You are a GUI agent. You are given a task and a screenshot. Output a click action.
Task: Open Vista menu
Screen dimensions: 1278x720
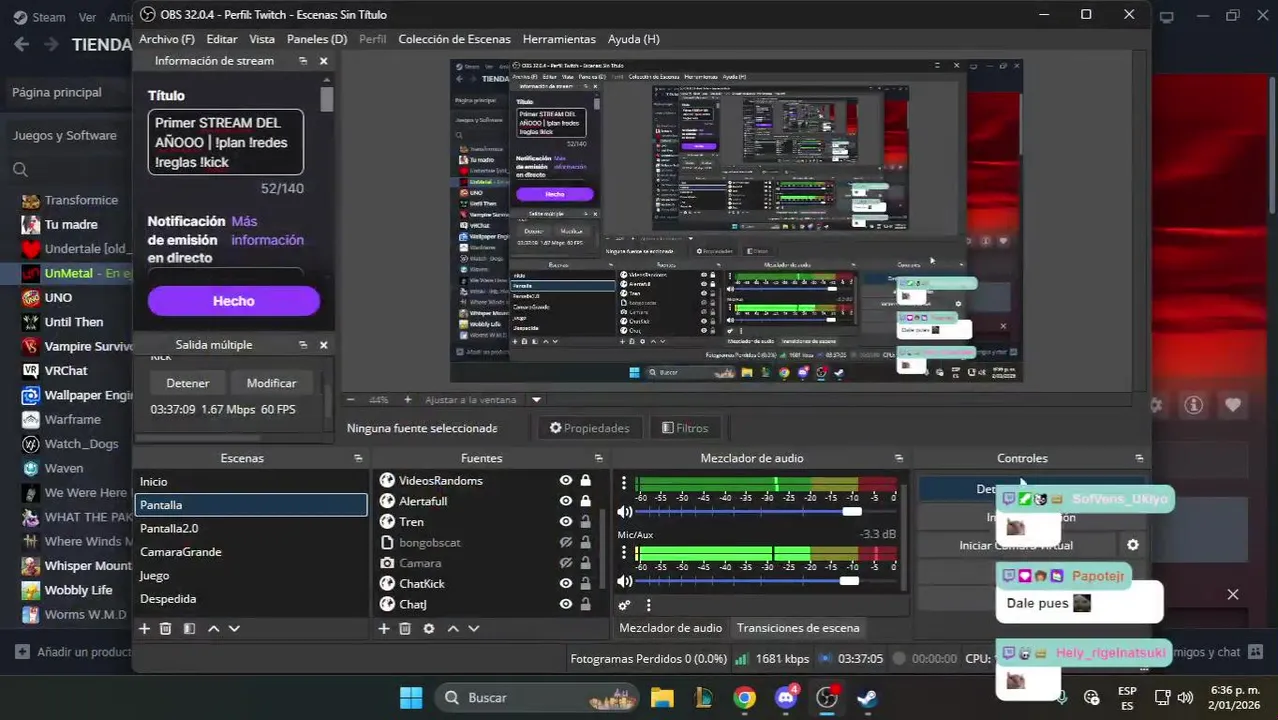[262, 39]
